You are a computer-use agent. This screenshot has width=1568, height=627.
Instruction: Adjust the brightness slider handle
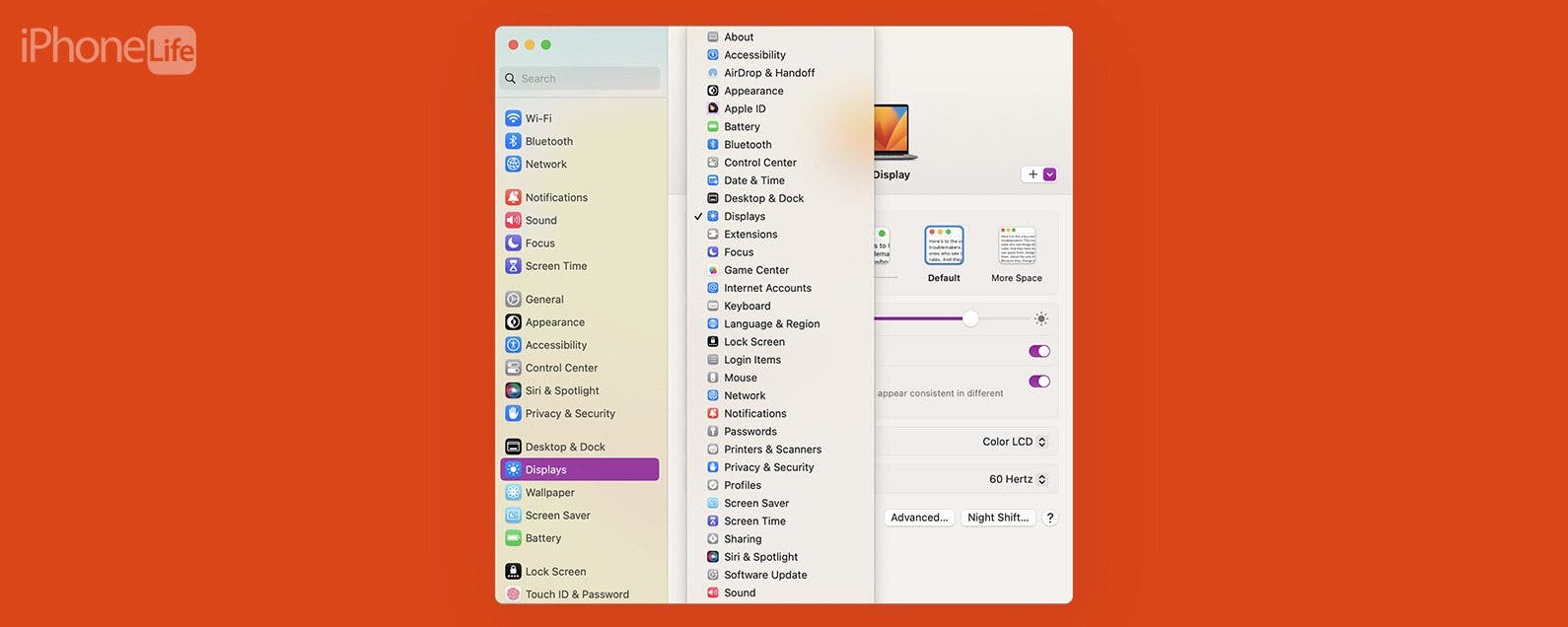pyautogui.click(x=970, y=318)
